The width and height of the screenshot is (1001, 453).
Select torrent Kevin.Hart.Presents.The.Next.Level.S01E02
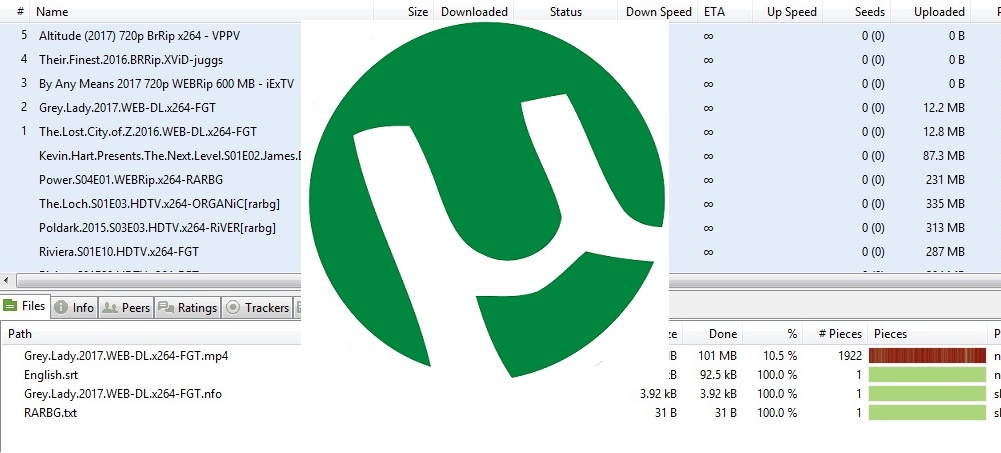coord(170,156)
